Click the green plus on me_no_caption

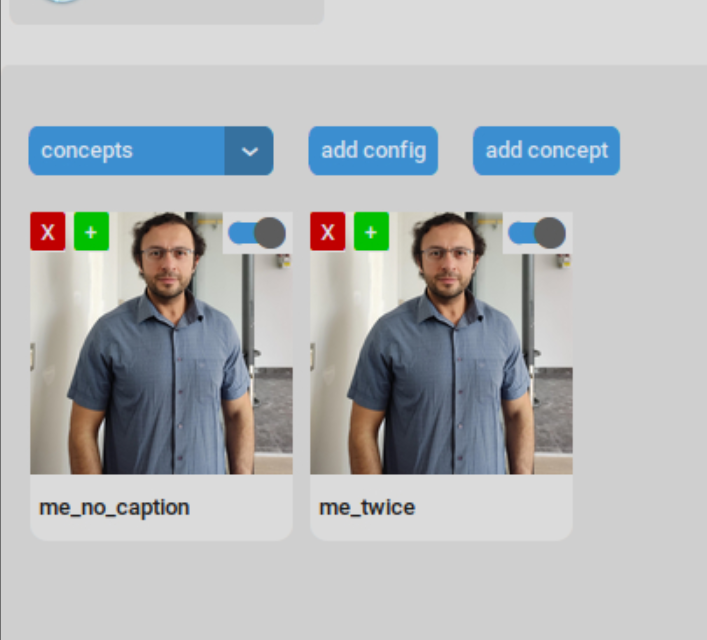[91, 232]
